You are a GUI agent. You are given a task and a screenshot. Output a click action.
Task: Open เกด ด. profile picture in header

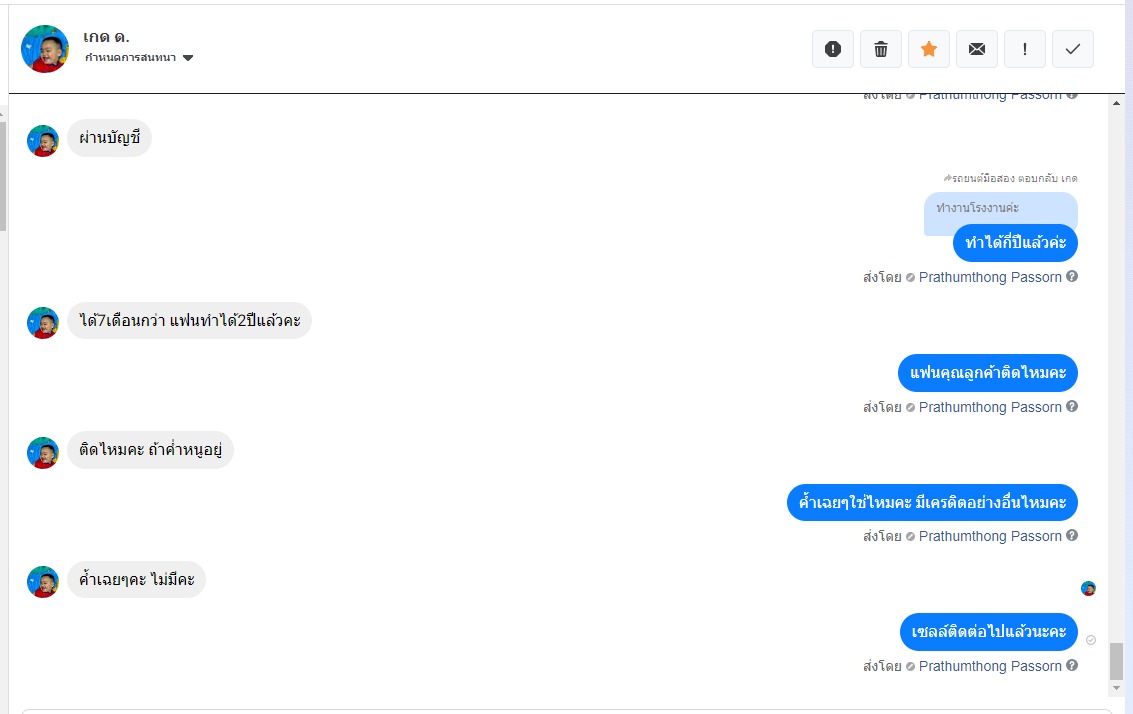[45, 49]
